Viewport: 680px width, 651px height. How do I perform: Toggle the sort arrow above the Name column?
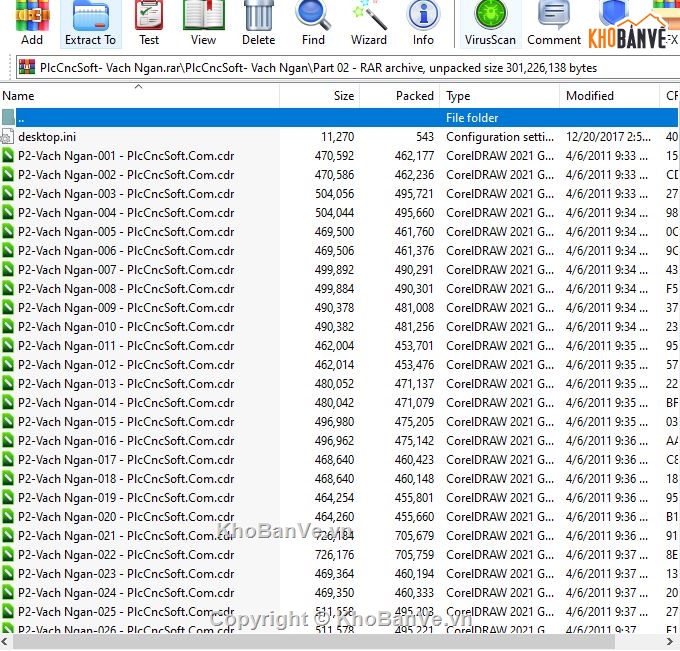pos(138,86)
